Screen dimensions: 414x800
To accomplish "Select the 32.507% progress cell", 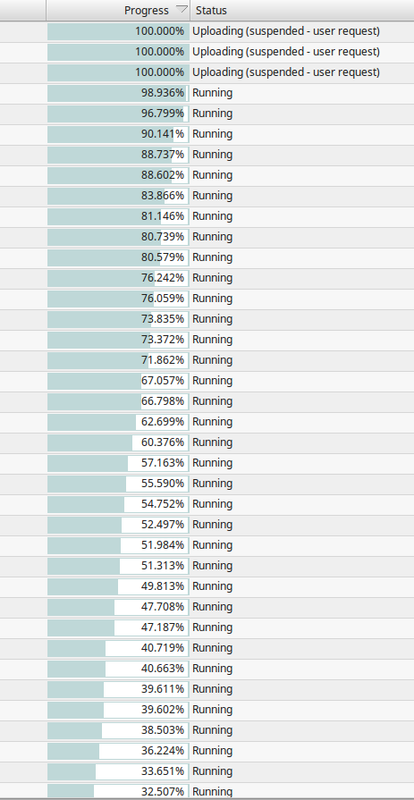I will pos(118,791).
